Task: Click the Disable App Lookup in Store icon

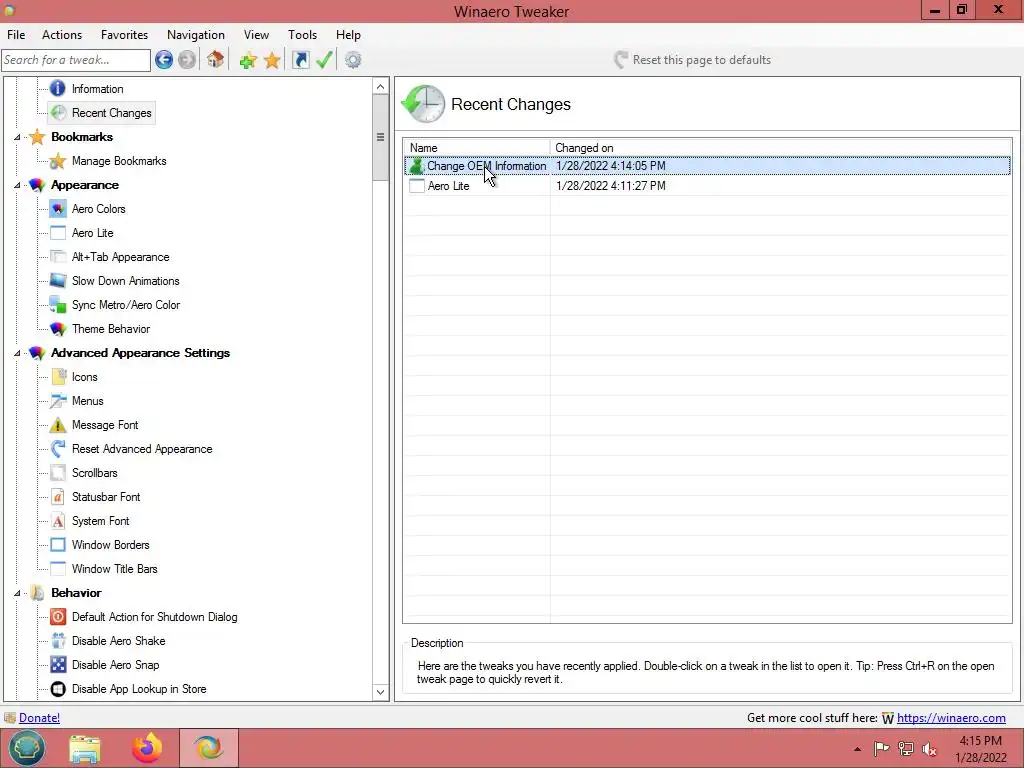Action: [x=57, y=689]
